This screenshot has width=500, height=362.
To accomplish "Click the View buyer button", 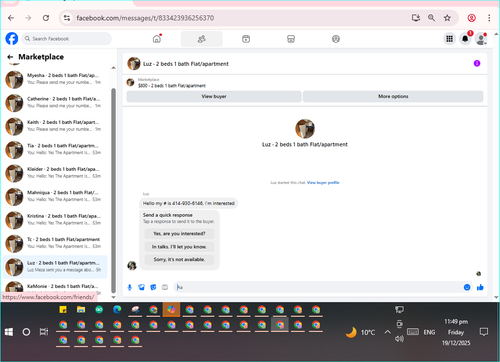I will click(214, 96).
